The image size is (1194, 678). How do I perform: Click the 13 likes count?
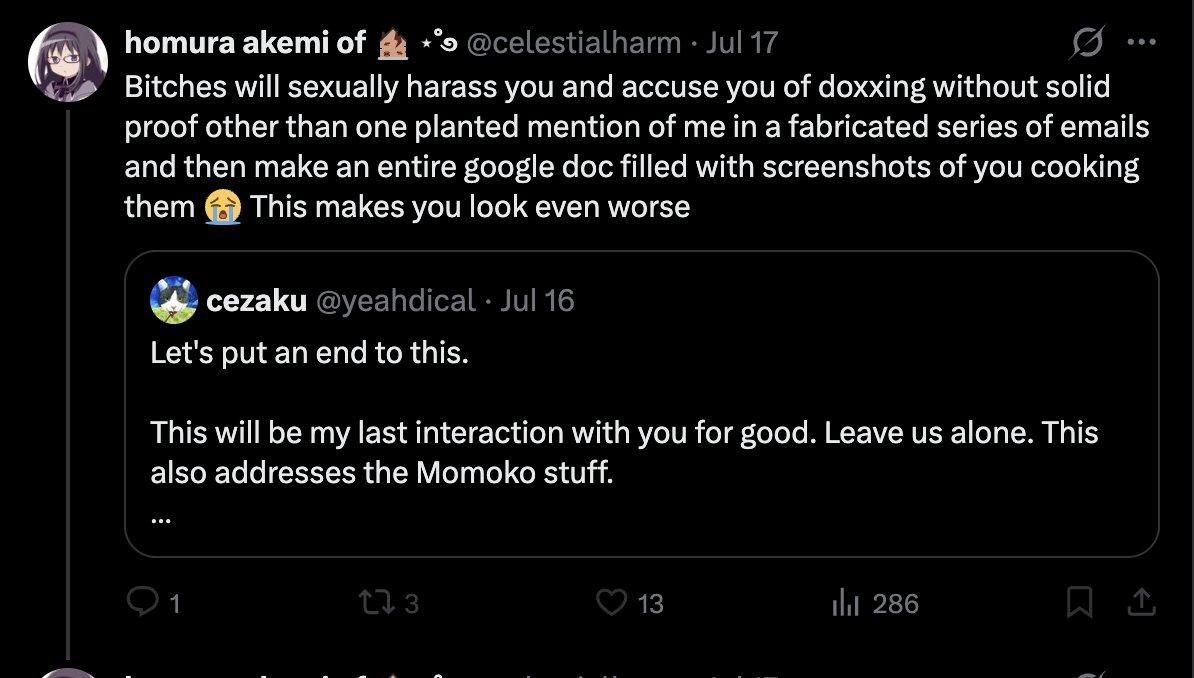coord(650,604)
